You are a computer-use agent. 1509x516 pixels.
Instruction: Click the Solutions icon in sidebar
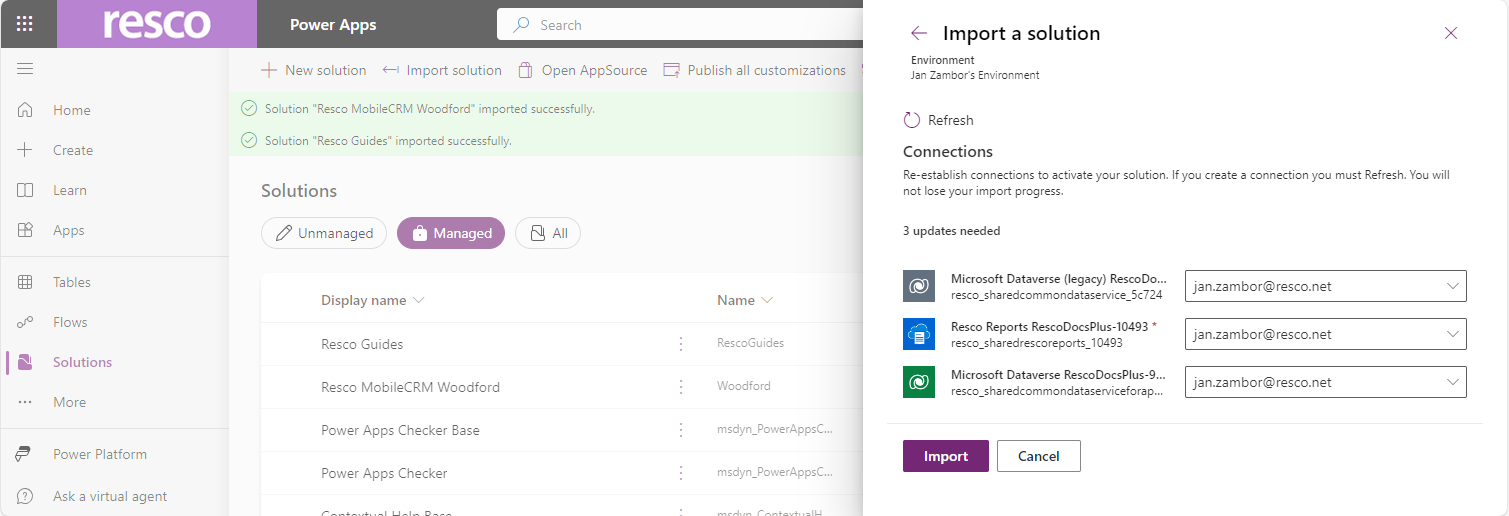click(26, 362)
